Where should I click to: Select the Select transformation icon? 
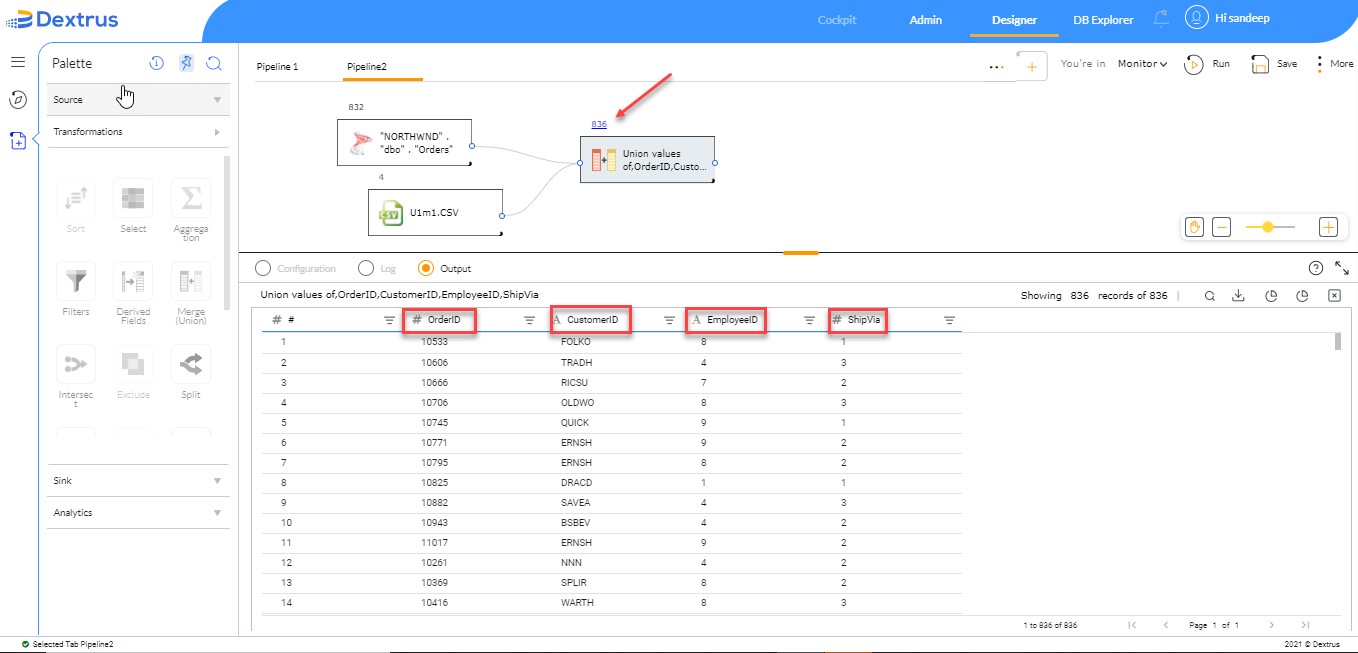point(133,199)
